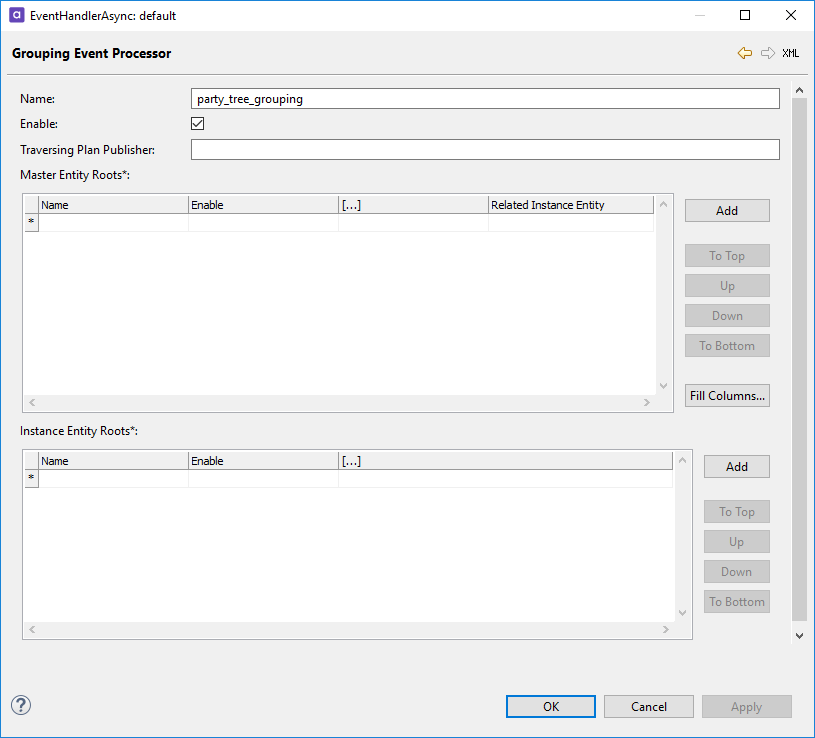Click Fill Columns button
Image resolution: width=815 pixels, height=738 pixels.
click(x=727, y=396)
